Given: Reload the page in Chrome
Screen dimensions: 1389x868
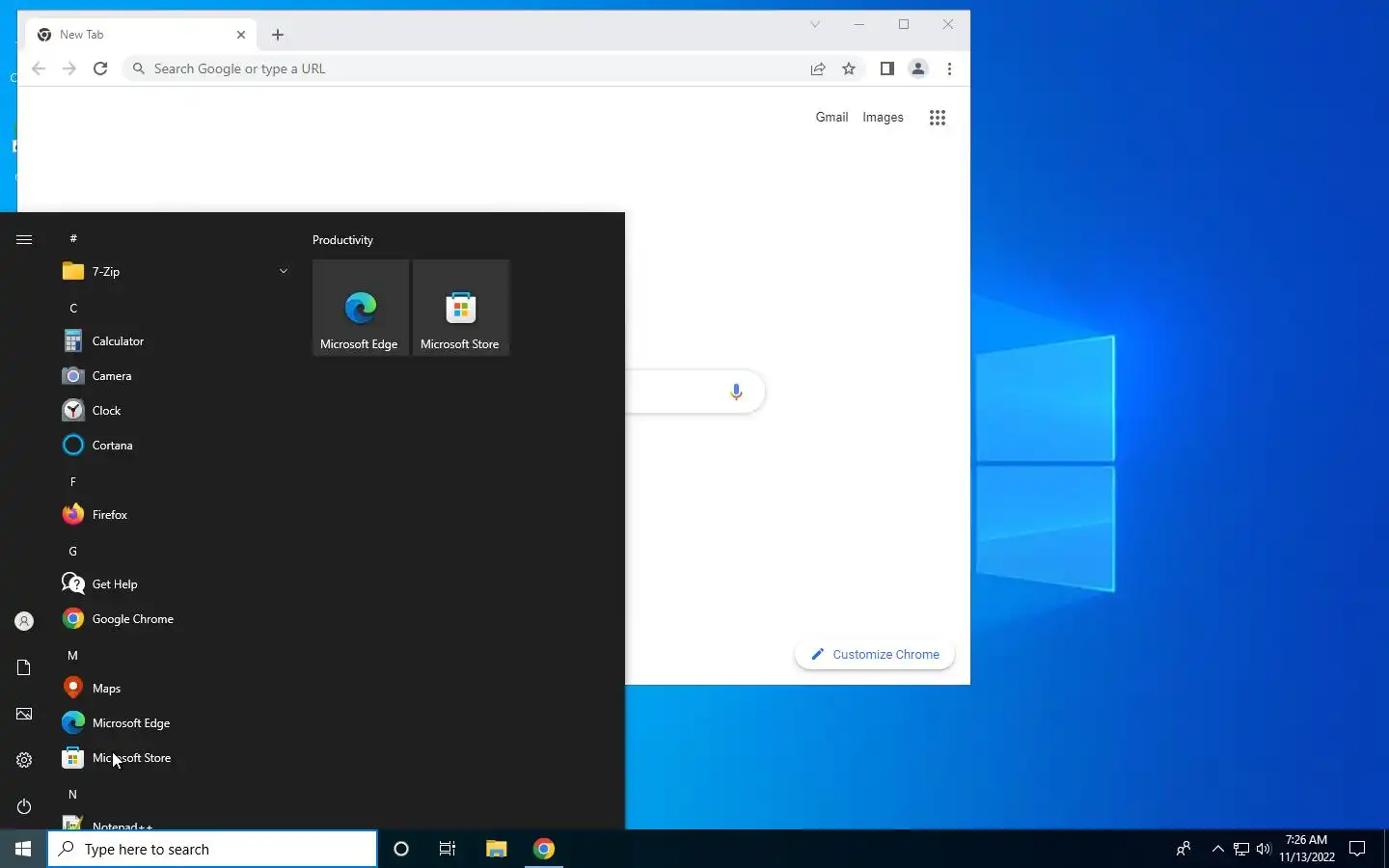Looking at the screenshot, I should pyautogui.click(x=100, y=68).
